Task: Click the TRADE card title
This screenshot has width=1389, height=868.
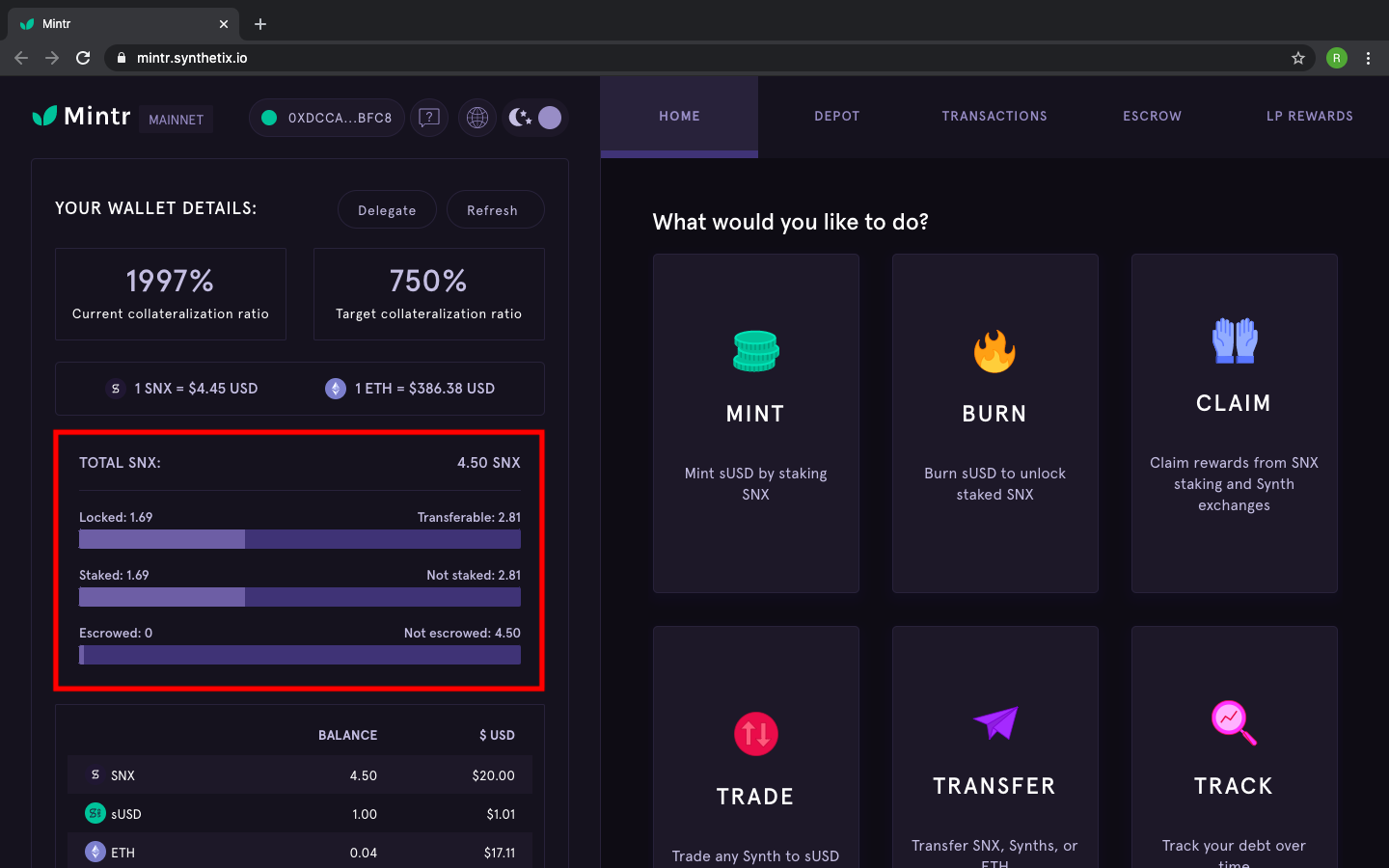Action: pos(755,797)
